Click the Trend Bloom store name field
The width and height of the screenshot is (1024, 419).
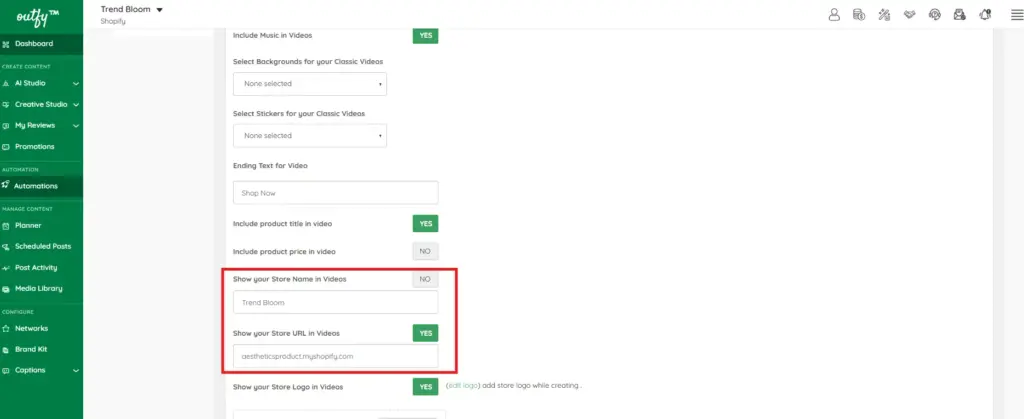[336, 302]
